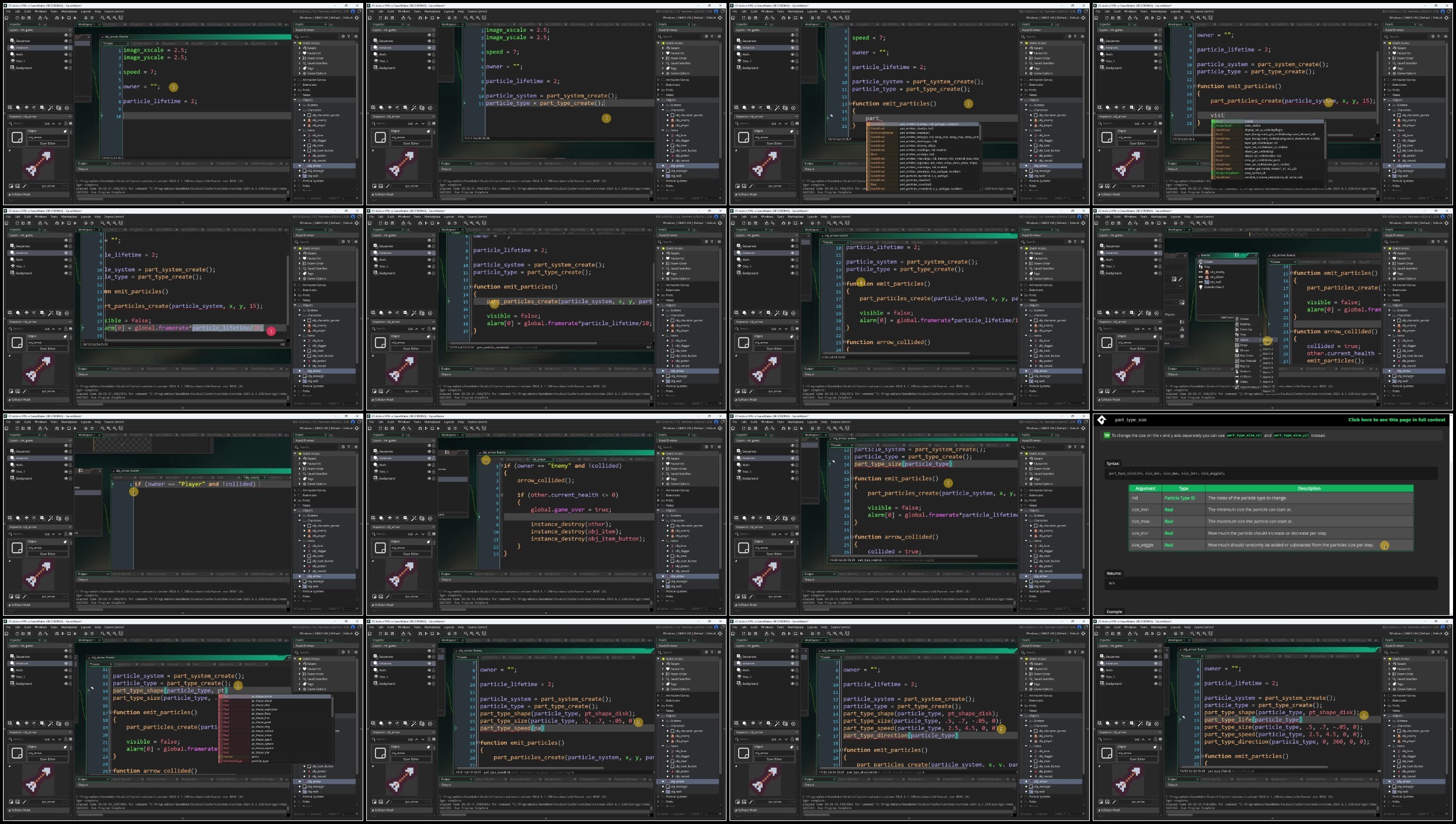Image resolution: width=1456 pixels, height=824 pixels.
Task: Hide the Instances layer in the Add Event menu frame
Action: coord(1156,253)
